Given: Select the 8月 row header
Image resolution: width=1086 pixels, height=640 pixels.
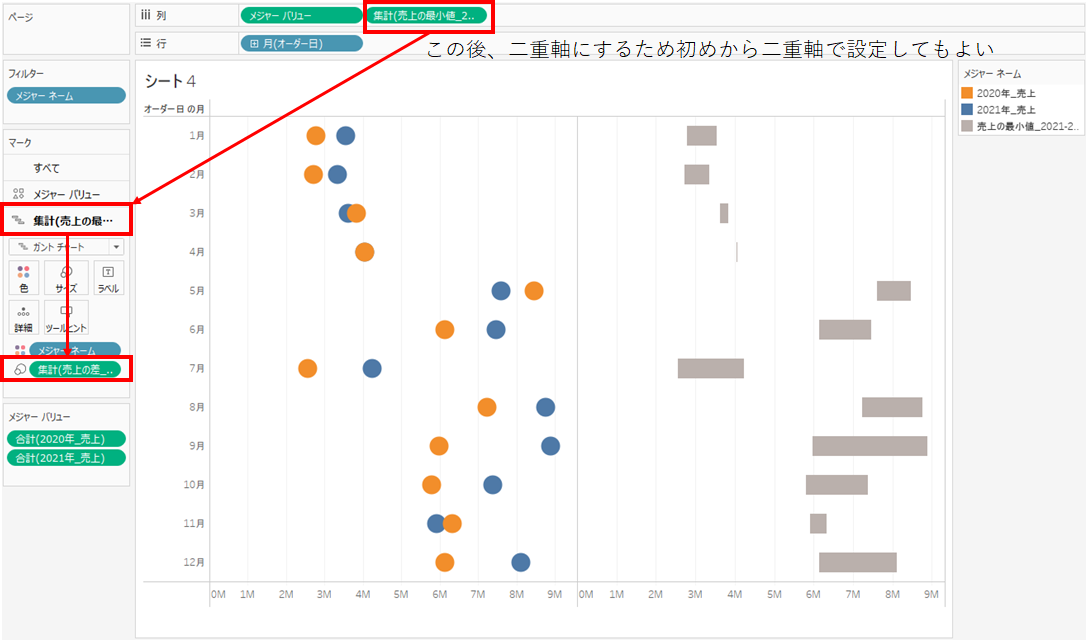Looking at the screenshot, I should point(197,407).
